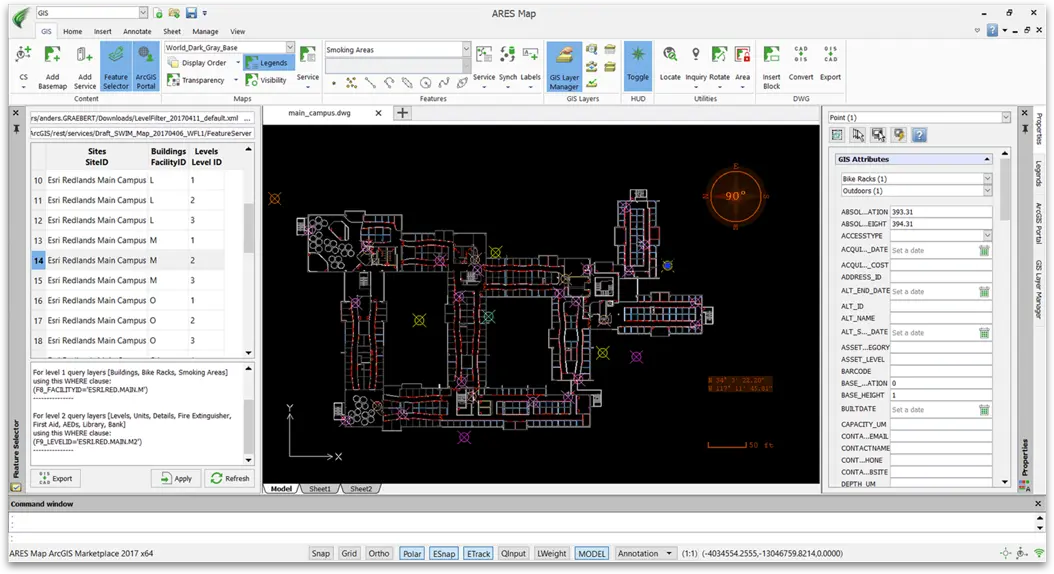
Task: Select row 14 Esri Redlands Main Campus
Action: pos(128,260)
